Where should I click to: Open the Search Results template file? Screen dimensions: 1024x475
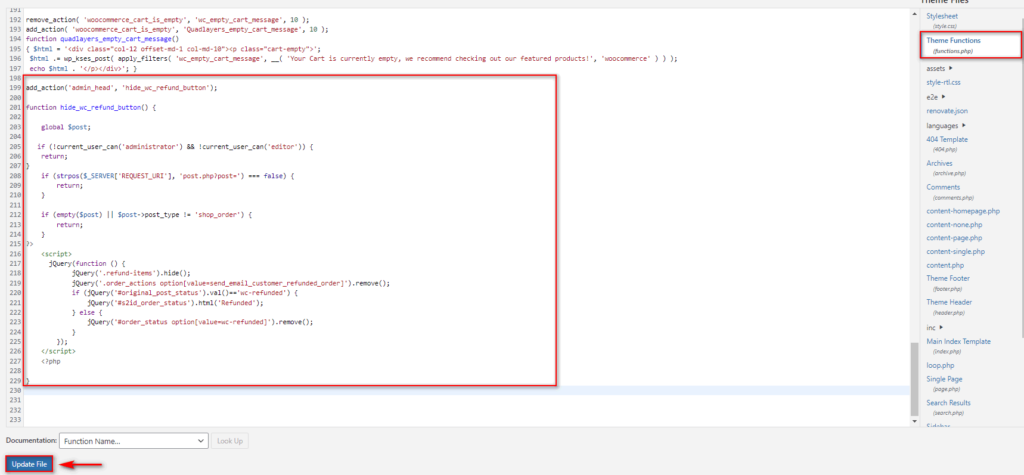[948, 403]
